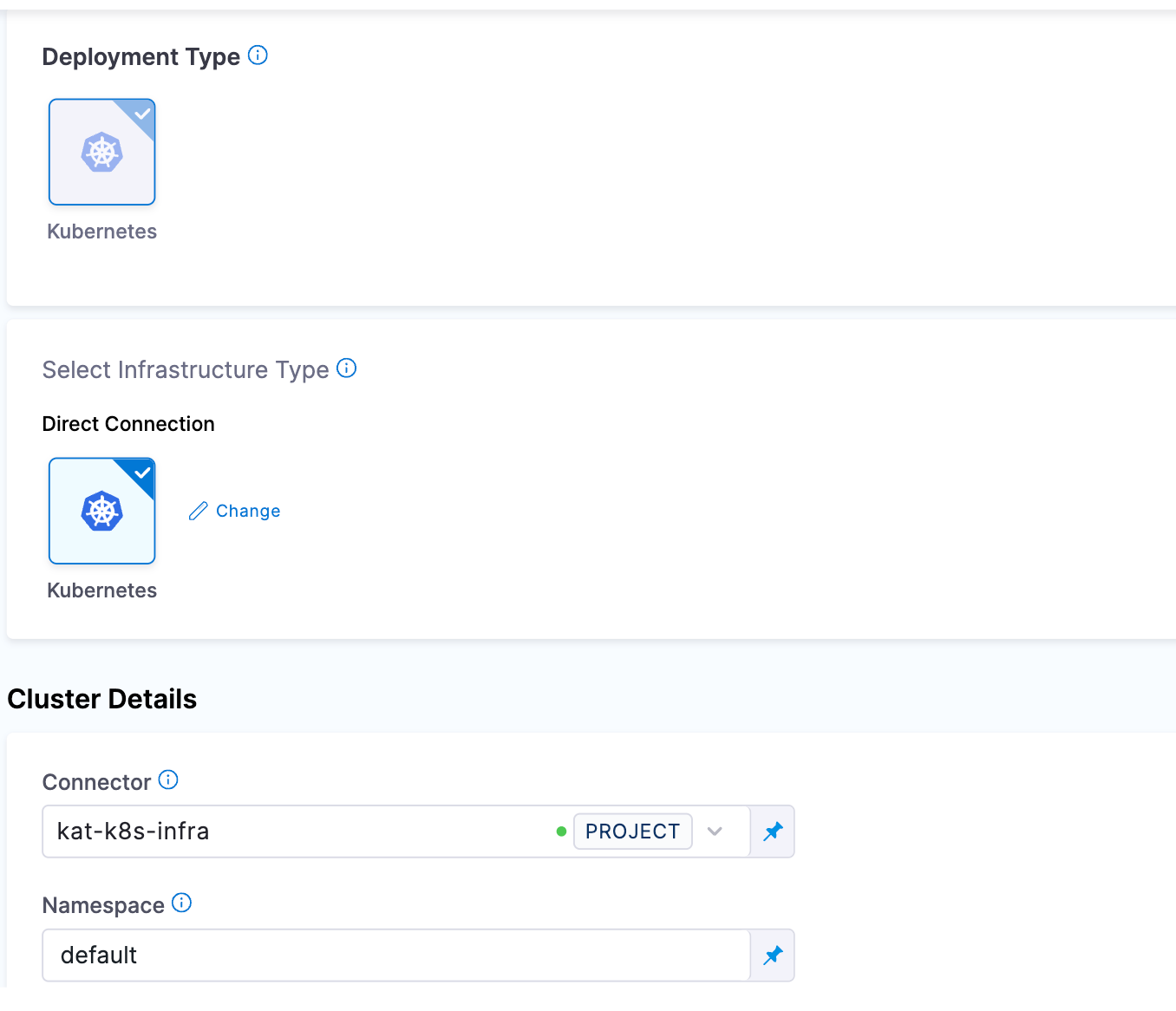Click the pin icon next to Connector field
Image resolution: width=1176 pixels, height=1011 pixels.
click(773, 832)
